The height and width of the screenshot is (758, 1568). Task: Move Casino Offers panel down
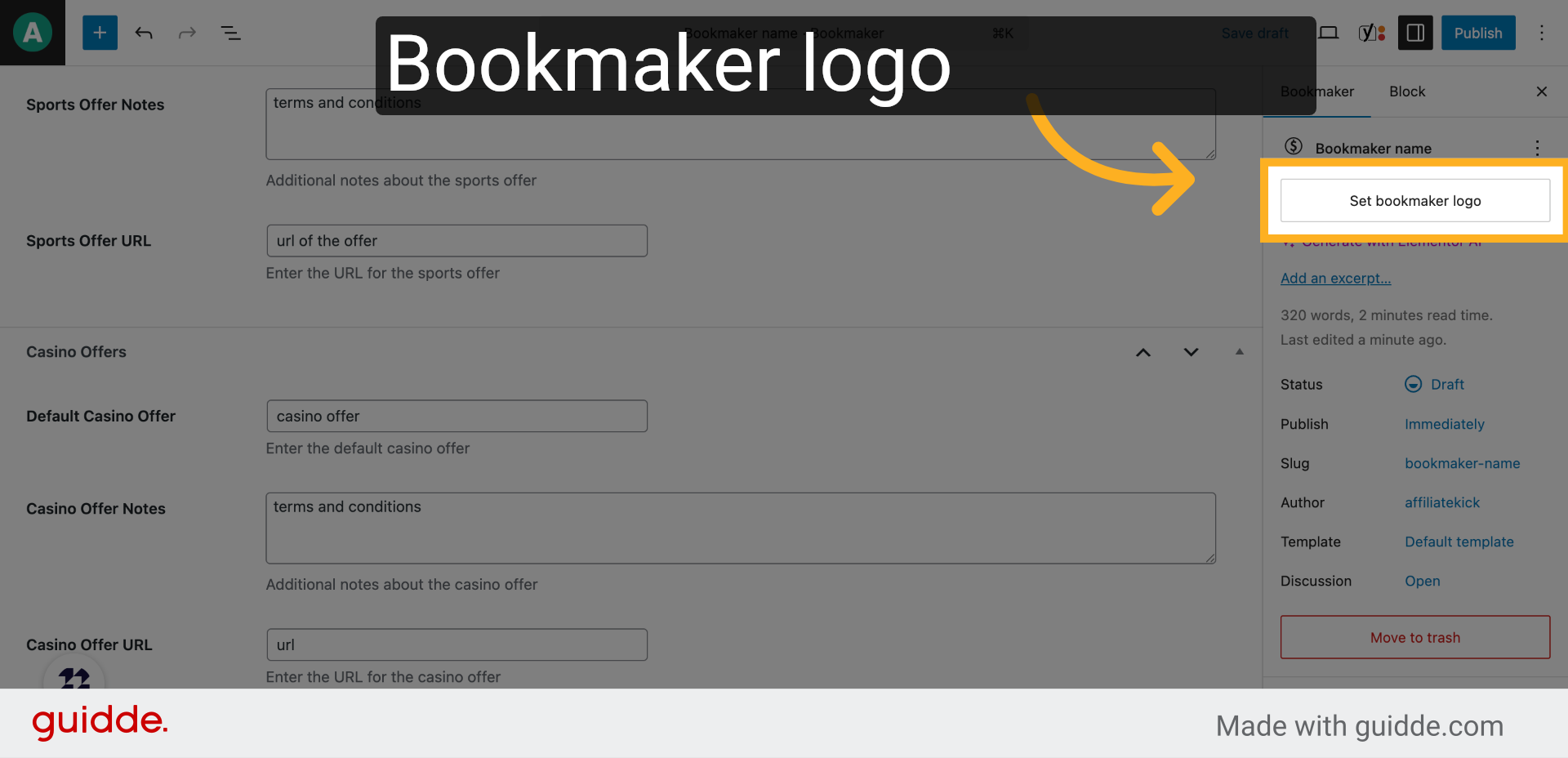click(1192, 352)
